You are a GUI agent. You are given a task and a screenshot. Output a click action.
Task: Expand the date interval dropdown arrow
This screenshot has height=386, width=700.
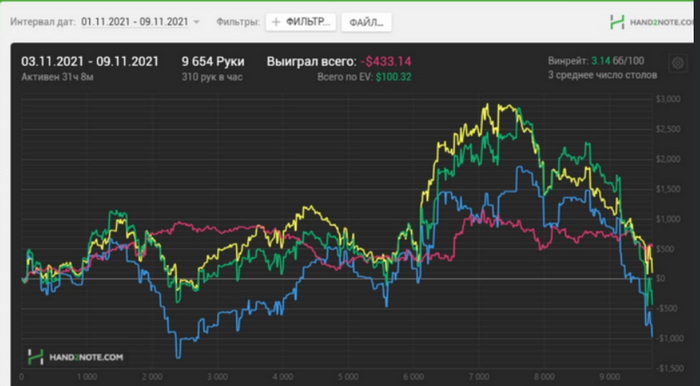pos(196,22)
